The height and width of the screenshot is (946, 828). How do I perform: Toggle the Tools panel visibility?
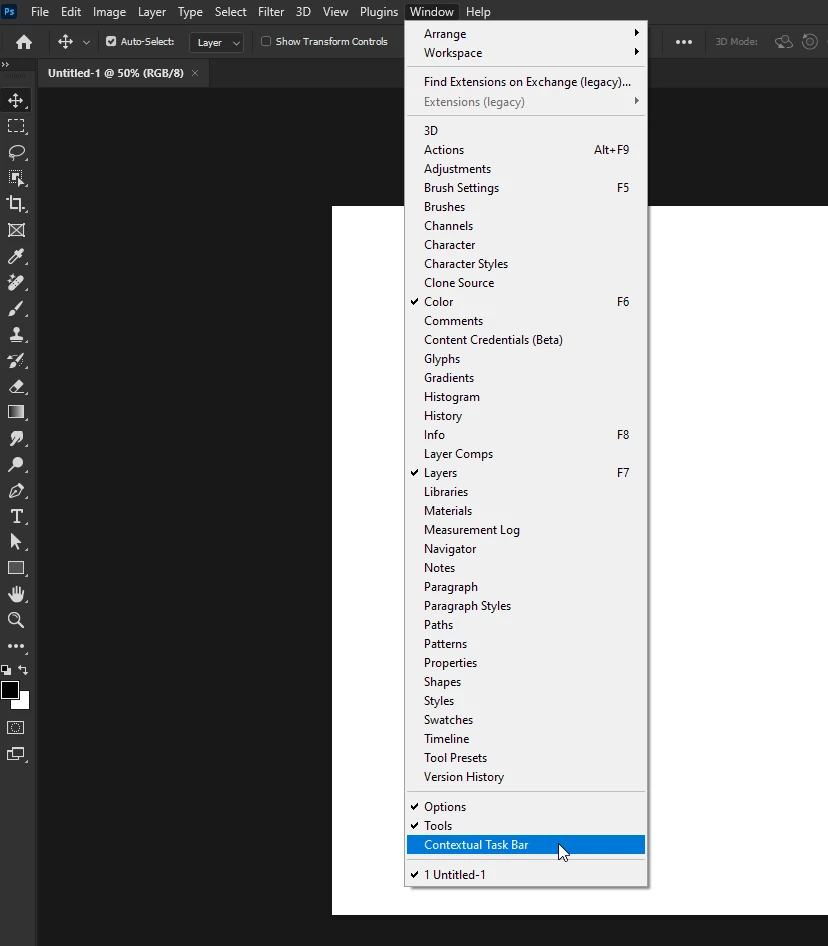click(x=526, y=825)
